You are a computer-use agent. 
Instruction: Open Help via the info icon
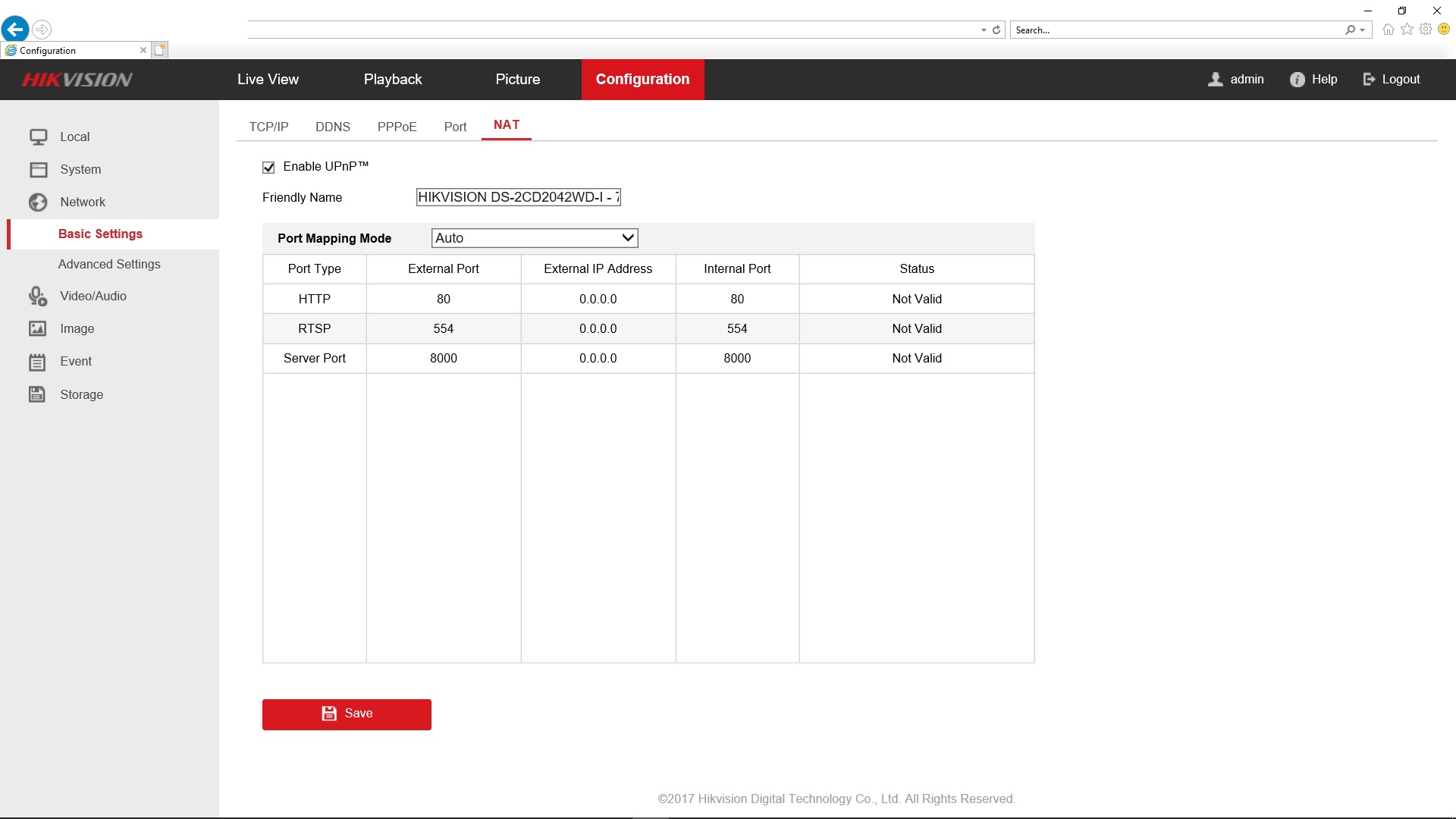click(1297, 80)
